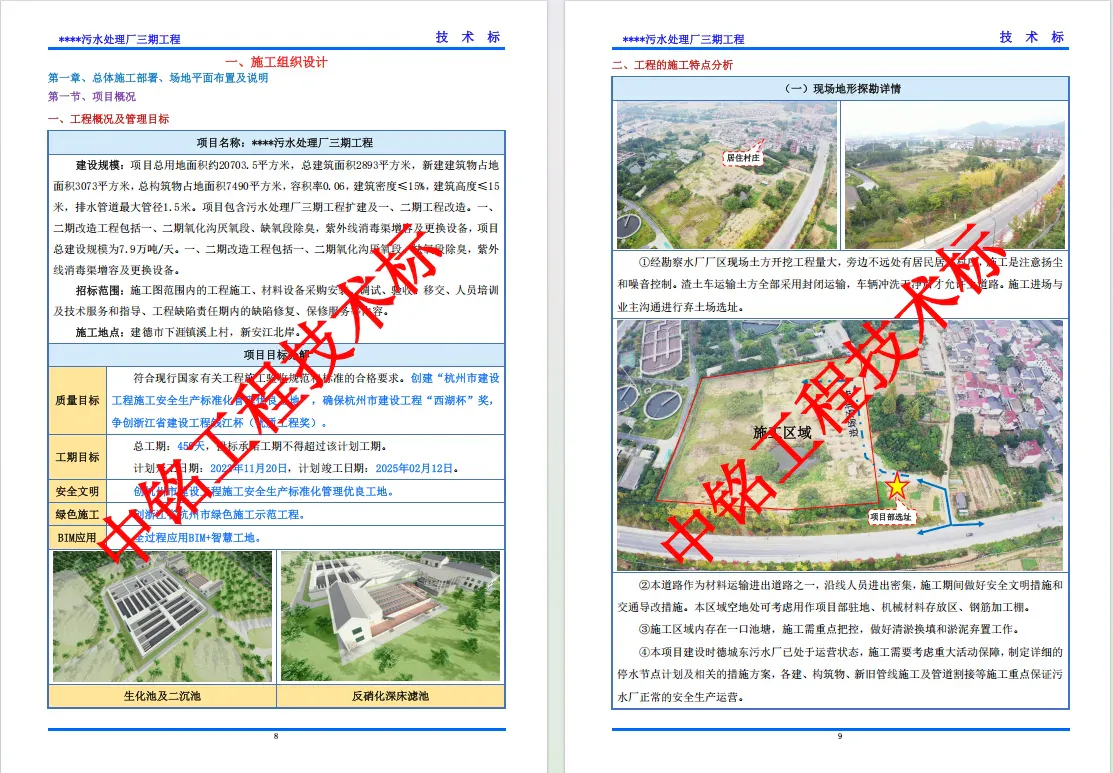
Task: Click the line ③施工区域内存在一口池塘
Action: pos(829,629)
